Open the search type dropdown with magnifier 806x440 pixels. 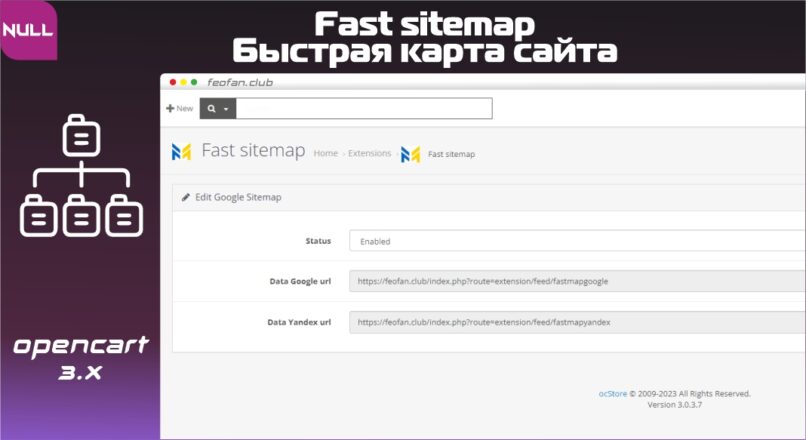tap(218, 108)
